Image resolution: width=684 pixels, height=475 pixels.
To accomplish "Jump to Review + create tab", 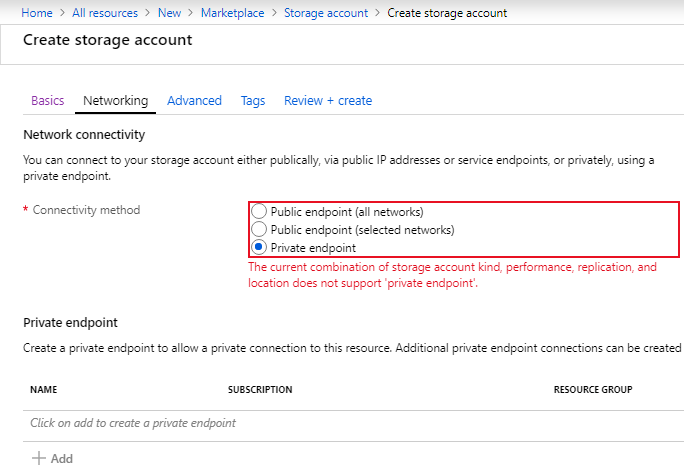I will click(x=327, y=101).
